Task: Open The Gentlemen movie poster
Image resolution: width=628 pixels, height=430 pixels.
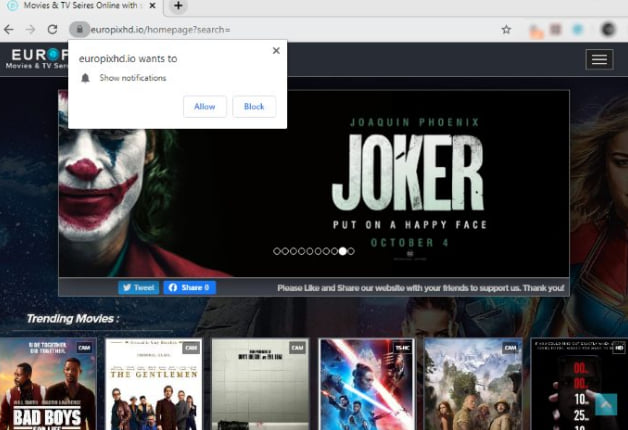Action: (x=154, y=384)
